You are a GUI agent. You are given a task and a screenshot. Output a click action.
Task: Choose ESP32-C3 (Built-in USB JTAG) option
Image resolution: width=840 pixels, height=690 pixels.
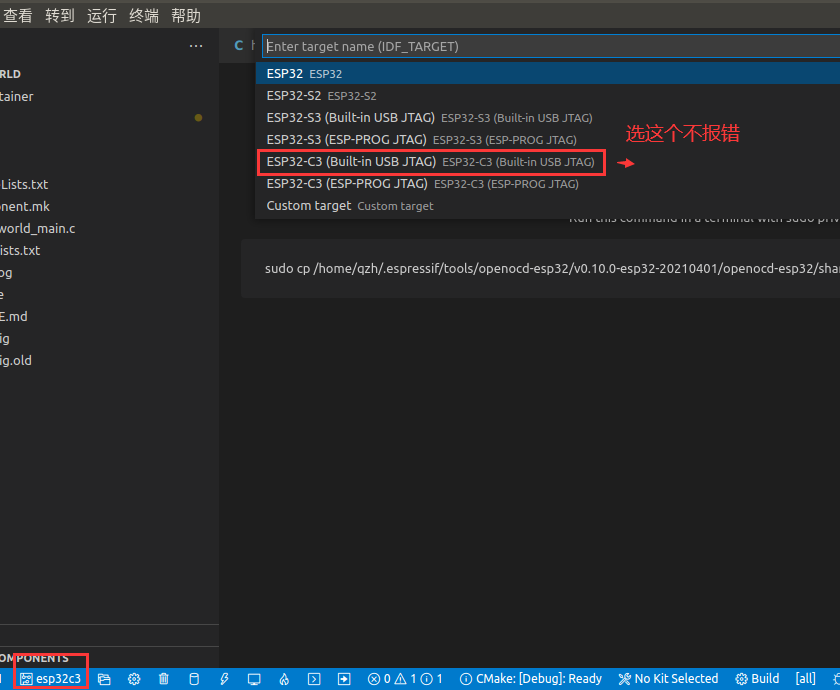click(548, 162)
